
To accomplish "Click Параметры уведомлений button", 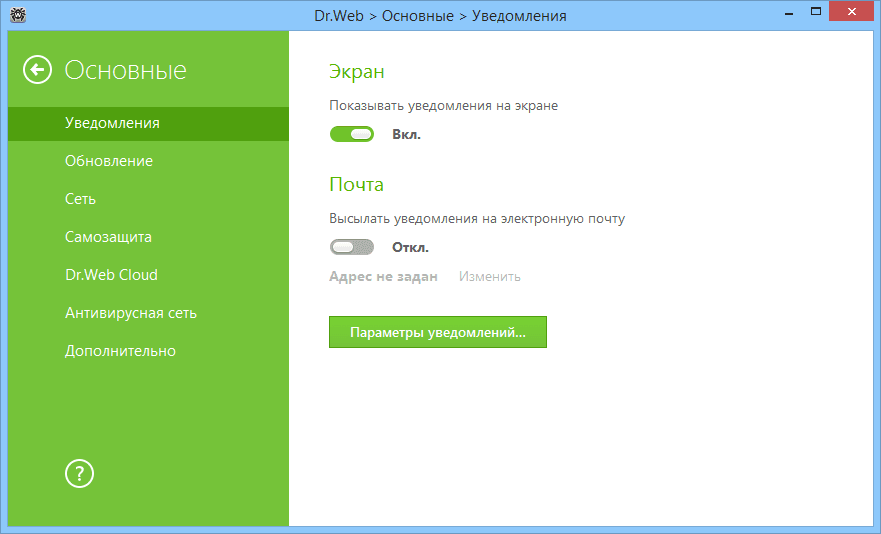I will (x=438, y=332).
